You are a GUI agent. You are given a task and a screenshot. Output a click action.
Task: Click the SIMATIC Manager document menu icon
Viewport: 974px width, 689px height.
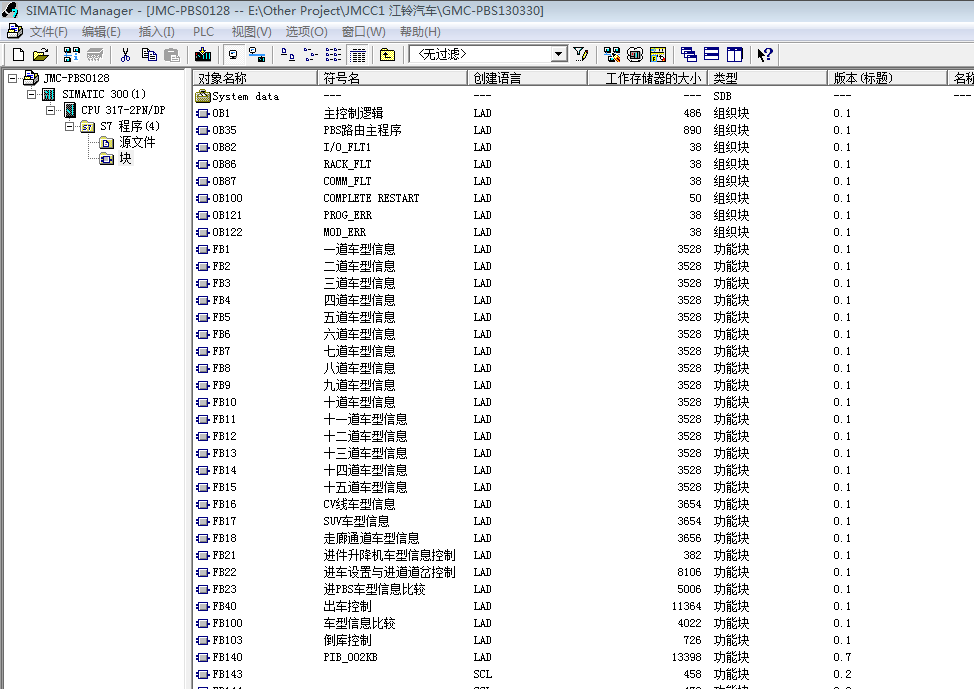(x=14, y=31)
